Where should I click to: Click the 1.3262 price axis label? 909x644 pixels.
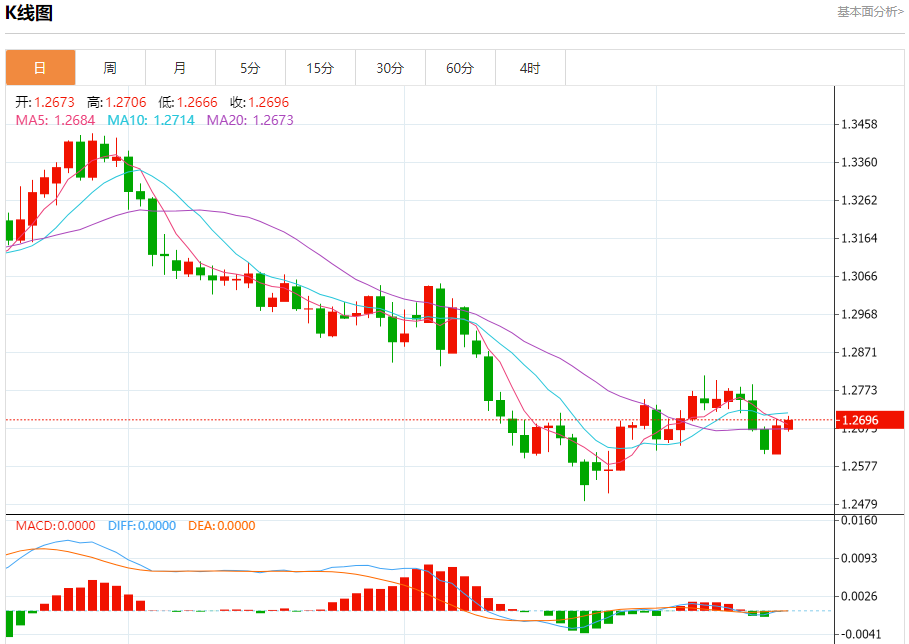[x=859, y=201]
